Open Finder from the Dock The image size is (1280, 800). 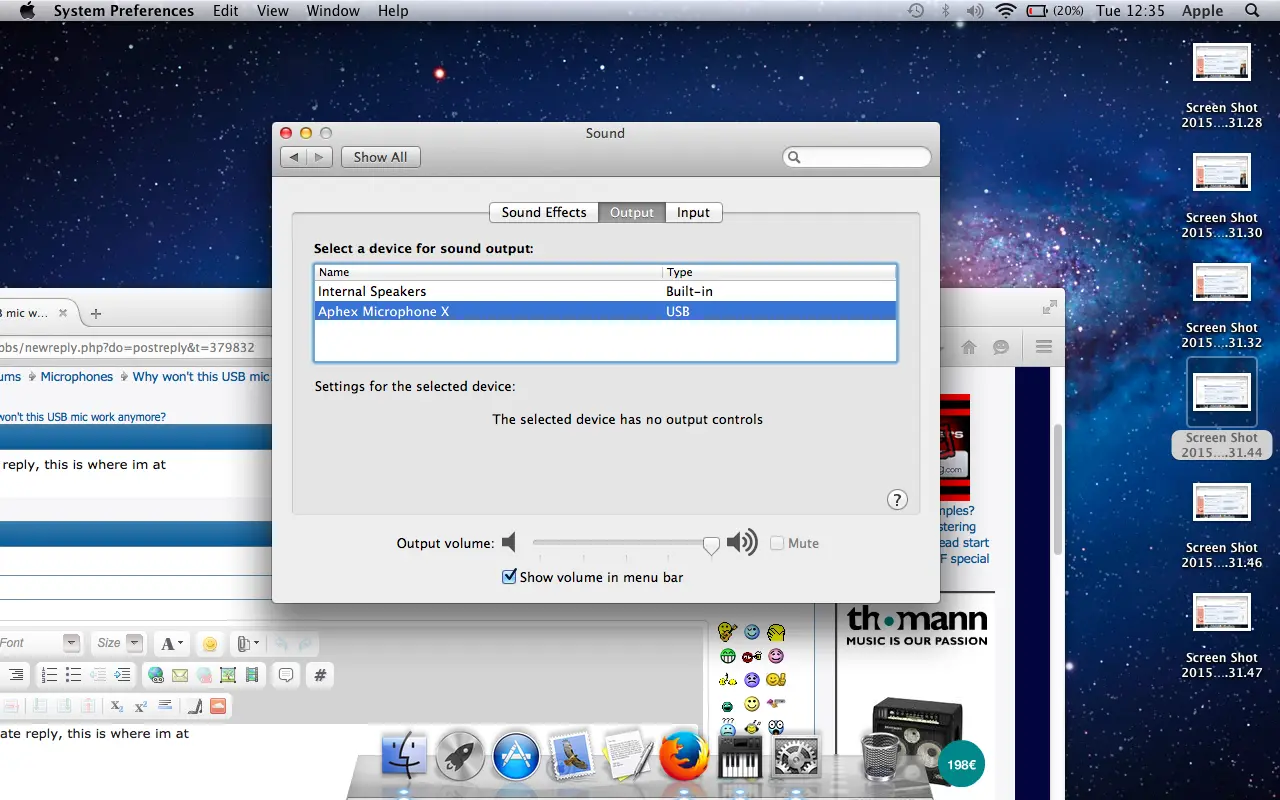(404, 755)
